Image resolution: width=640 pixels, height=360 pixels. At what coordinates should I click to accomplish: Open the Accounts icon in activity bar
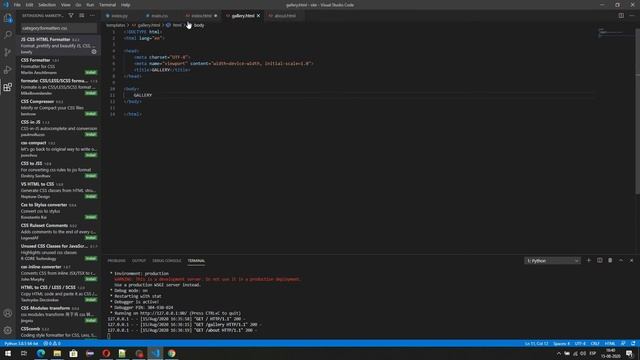[8, 313]
